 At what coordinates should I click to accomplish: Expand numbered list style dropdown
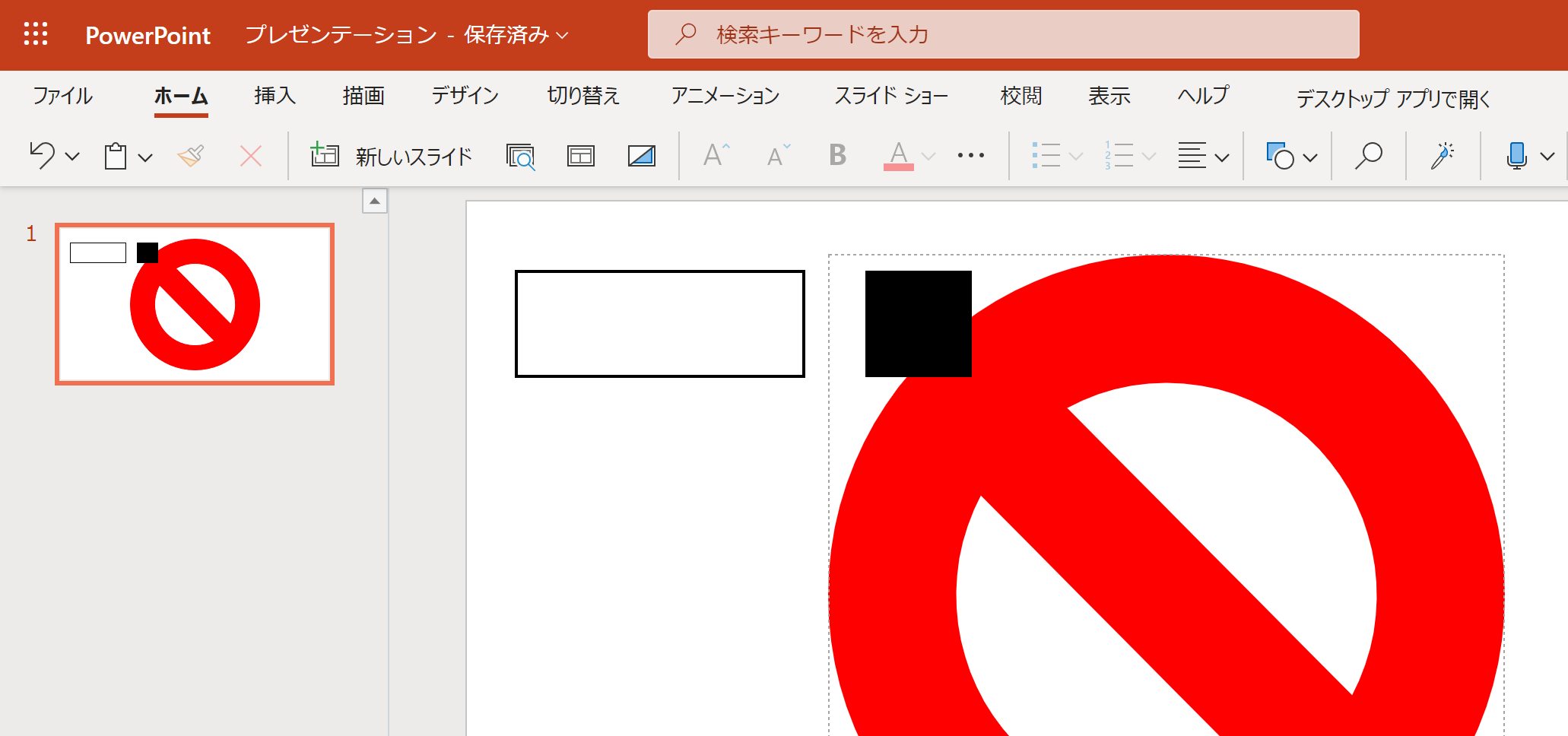tap(1149, 157)
